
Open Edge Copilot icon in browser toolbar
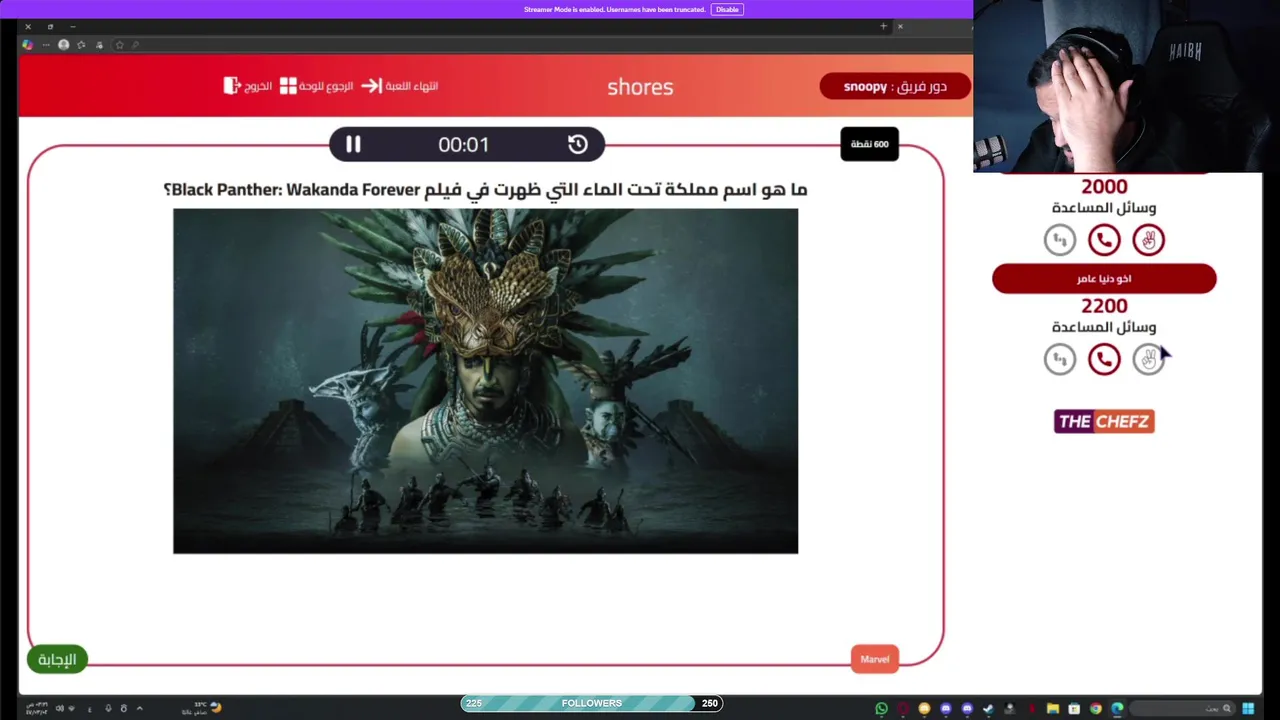(27, 45)
